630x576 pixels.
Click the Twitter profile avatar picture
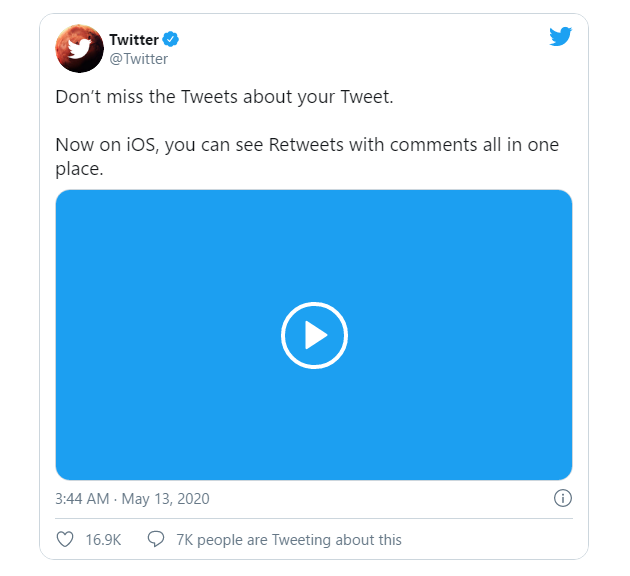click(x=78, y=48)
